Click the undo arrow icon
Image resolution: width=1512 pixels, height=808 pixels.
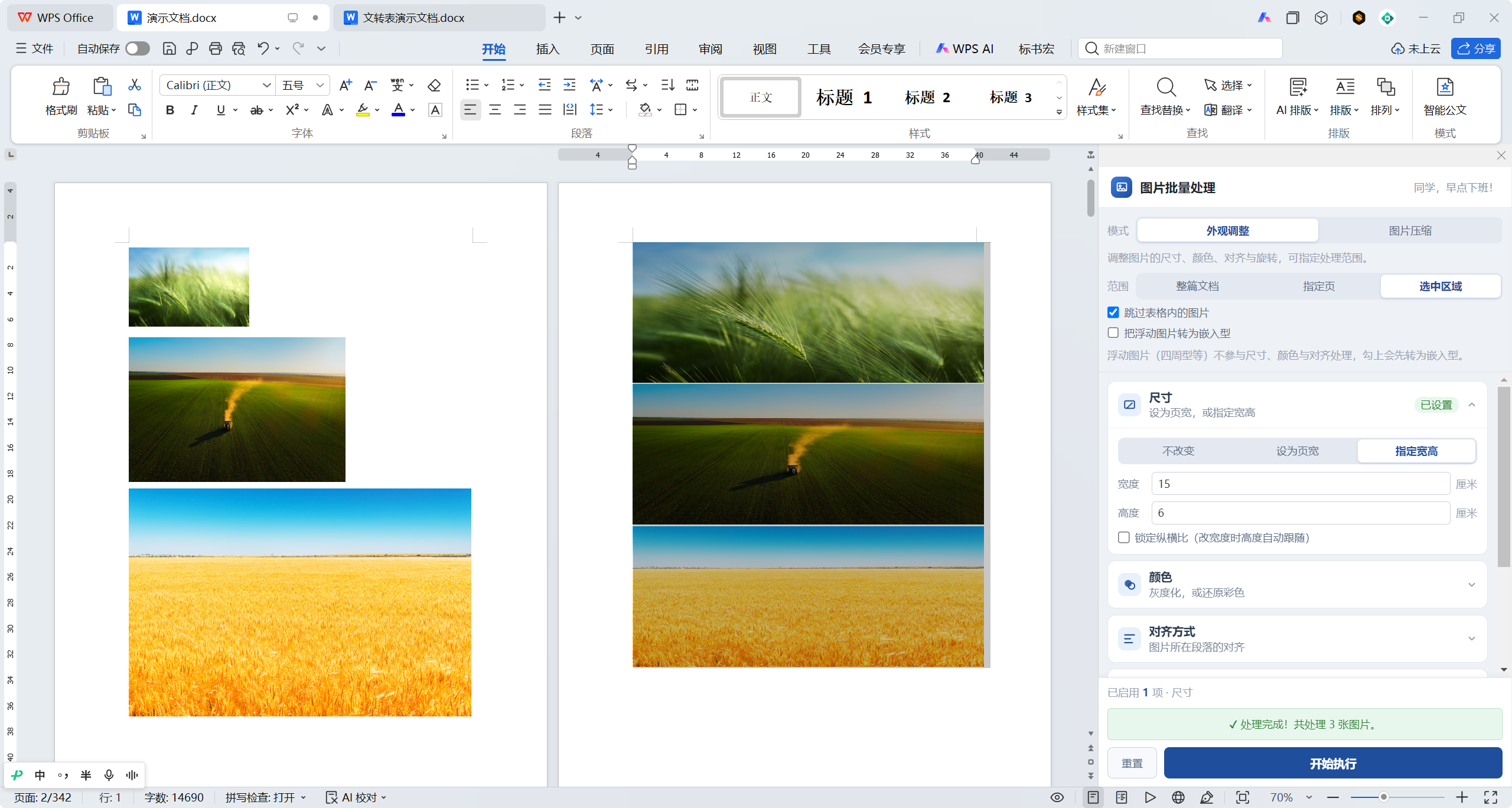263,48
